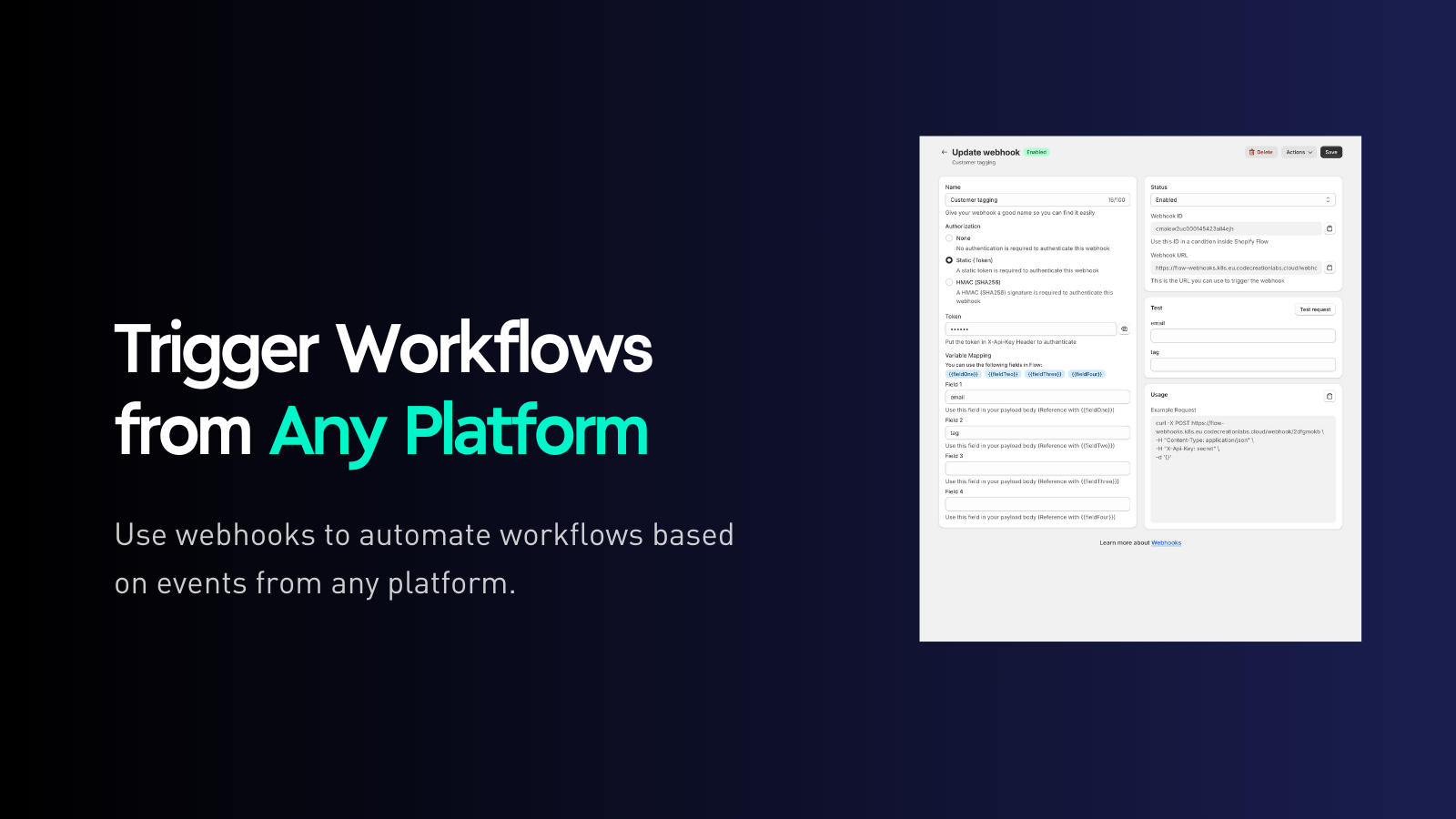The image size is (1456, 819).
Task: Copy the Webhook ID using the copy icon
Action: pos(1329,228)
